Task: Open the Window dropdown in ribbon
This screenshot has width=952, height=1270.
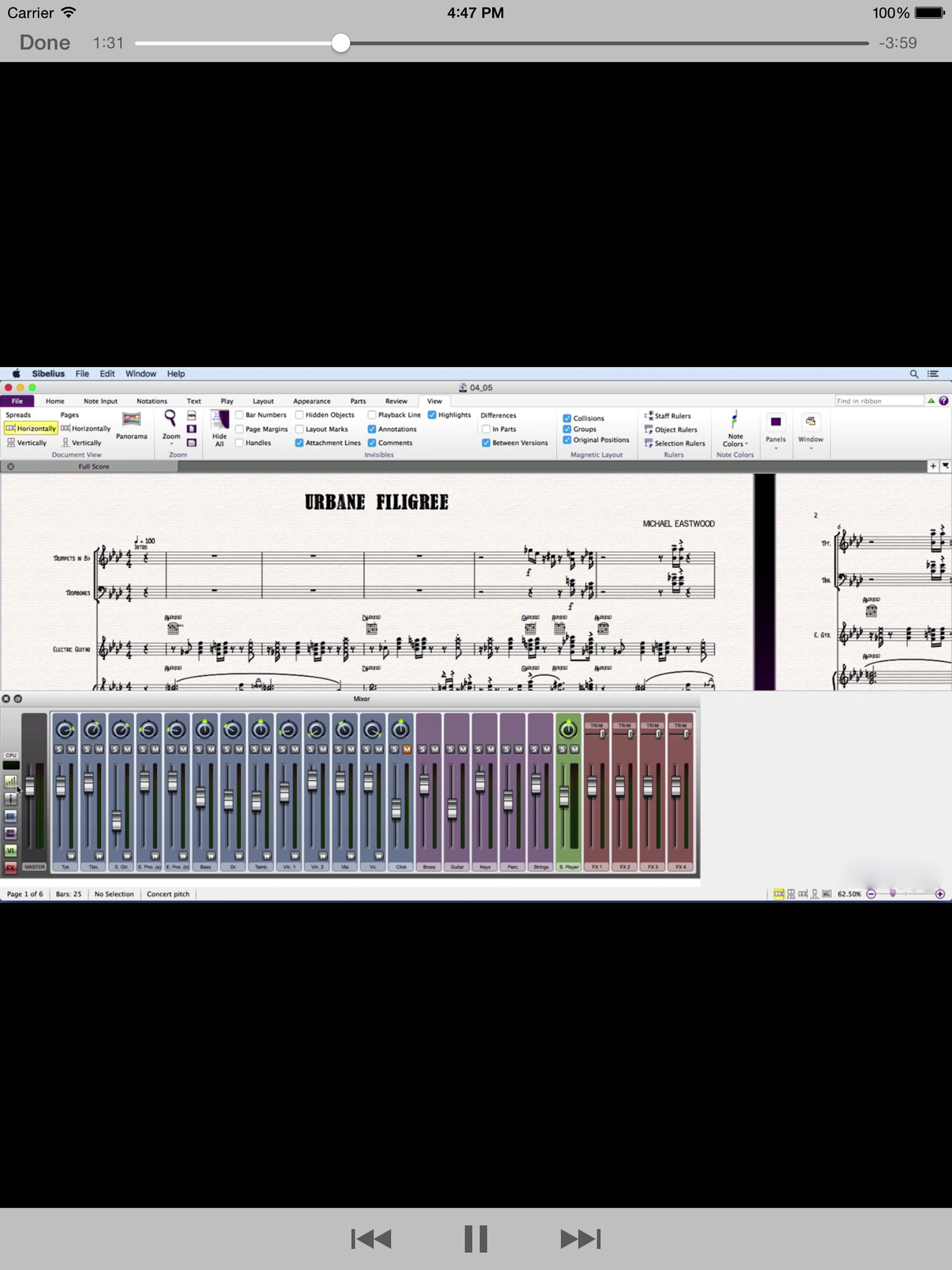Action: 810,440
